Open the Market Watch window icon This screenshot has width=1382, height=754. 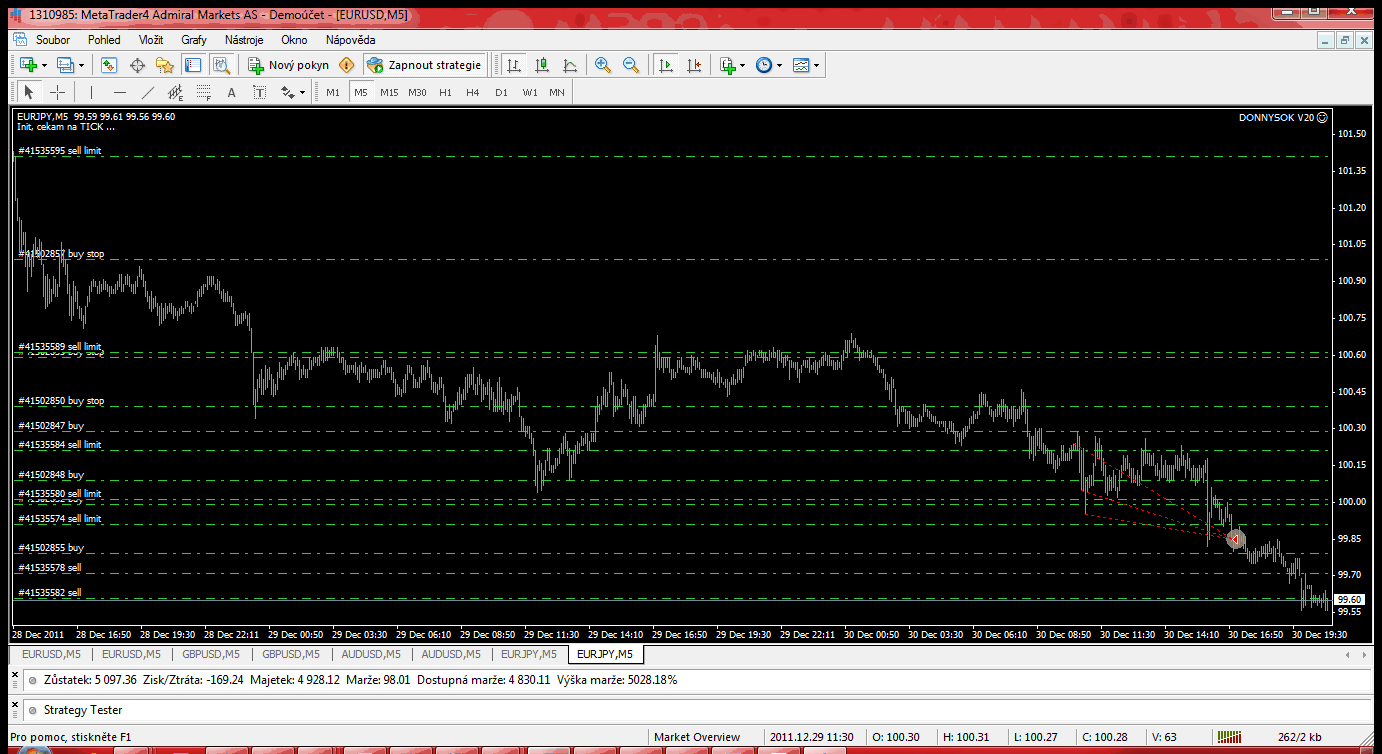pyautogui.click(x=109, y=65)
